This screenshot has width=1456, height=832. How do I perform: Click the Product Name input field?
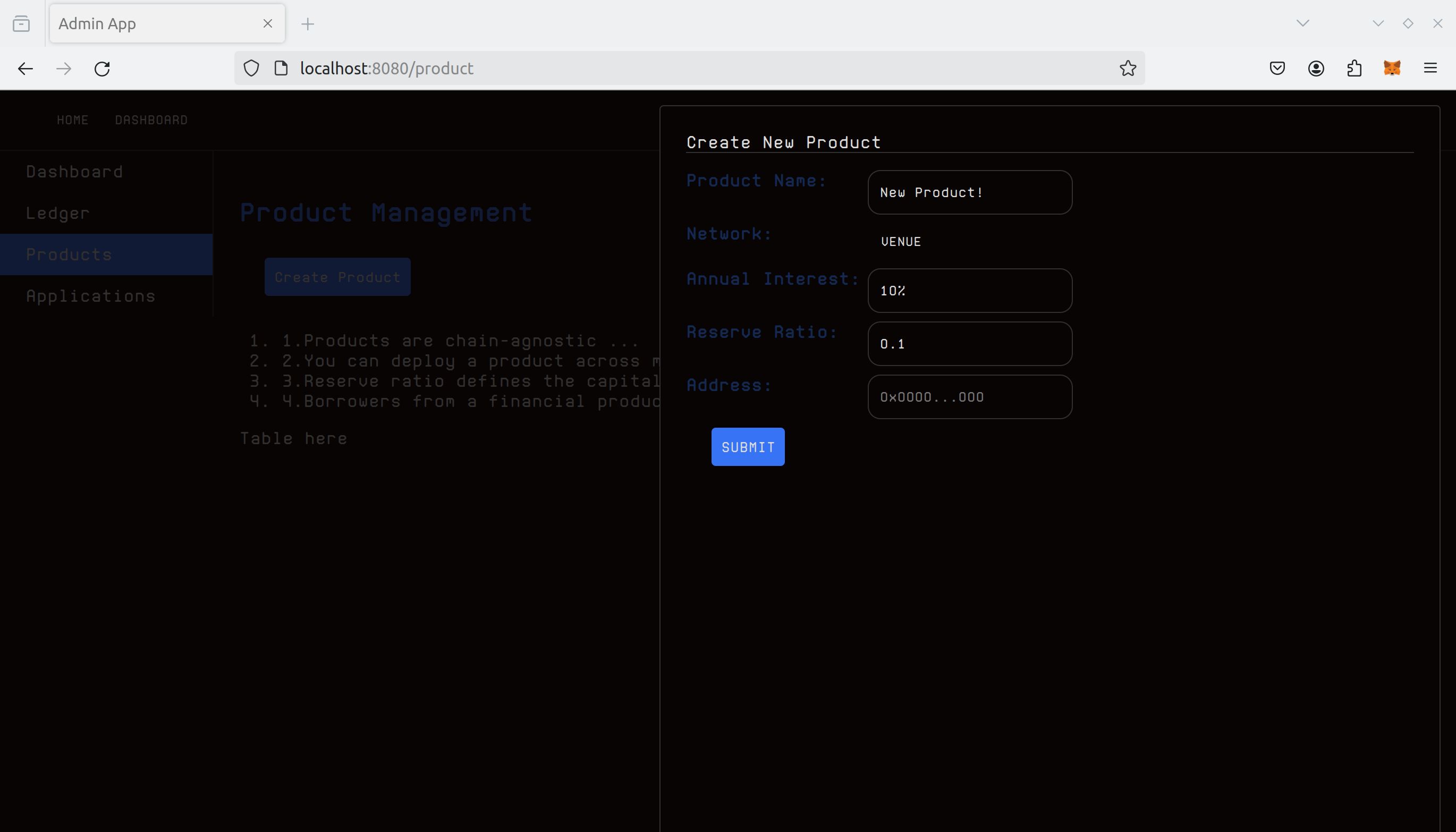[x=970, y=192]
